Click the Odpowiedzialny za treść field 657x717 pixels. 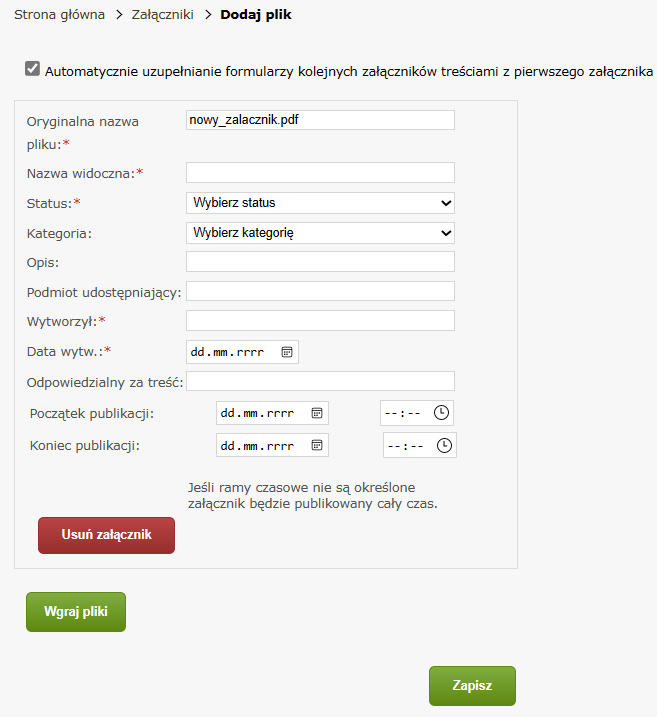pyautogui.click(x=320, y=381)
